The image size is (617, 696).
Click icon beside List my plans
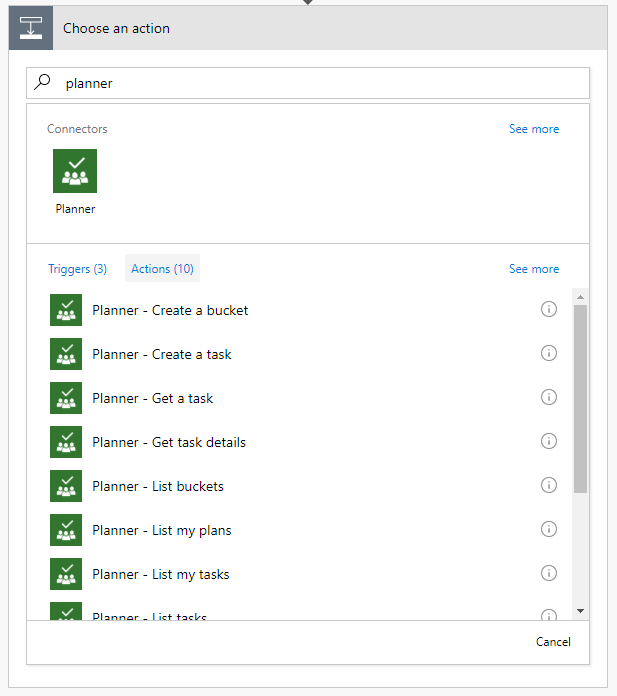[66, 530]
